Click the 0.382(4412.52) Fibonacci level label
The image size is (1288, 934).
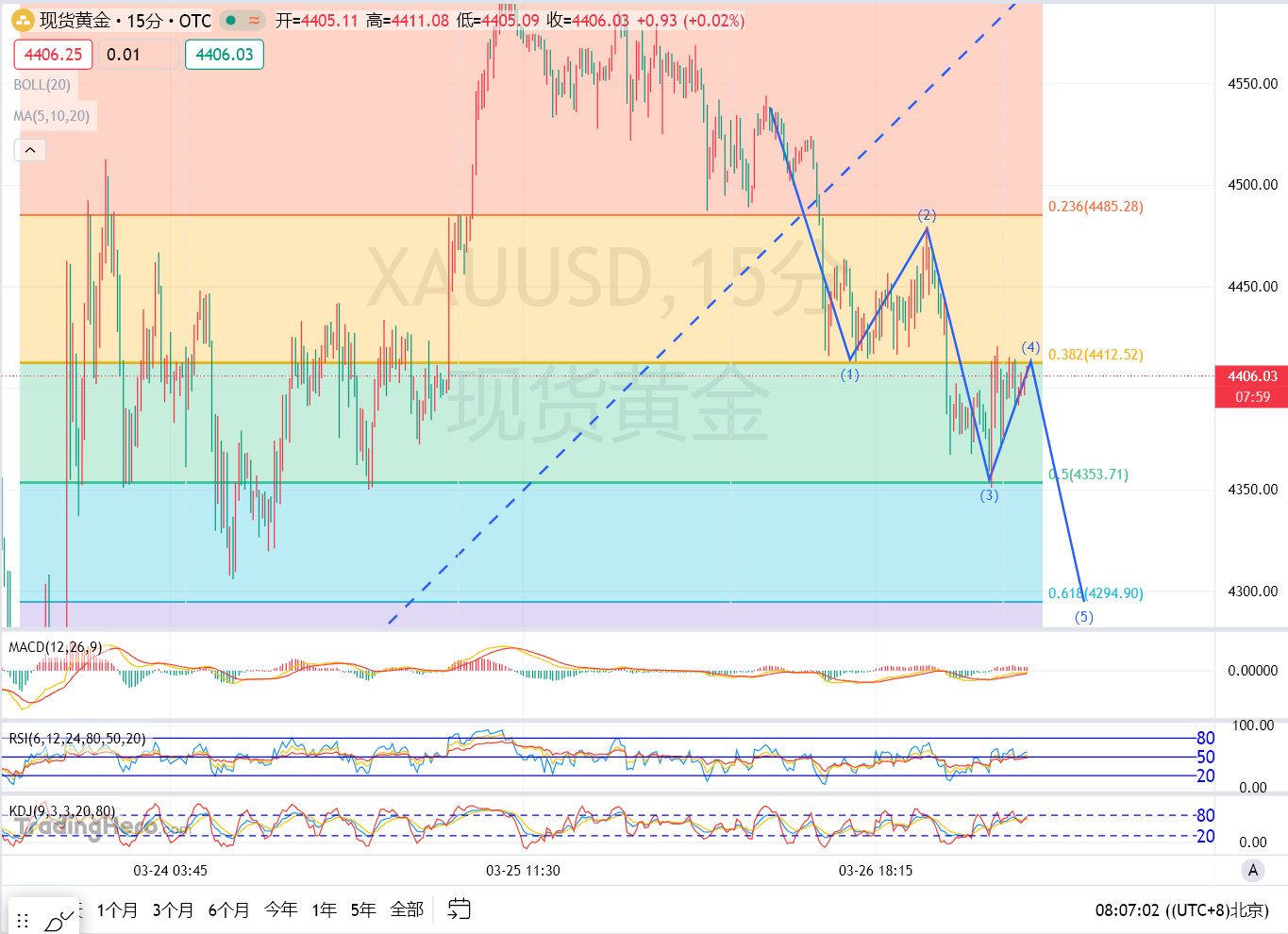point(1096,355)
